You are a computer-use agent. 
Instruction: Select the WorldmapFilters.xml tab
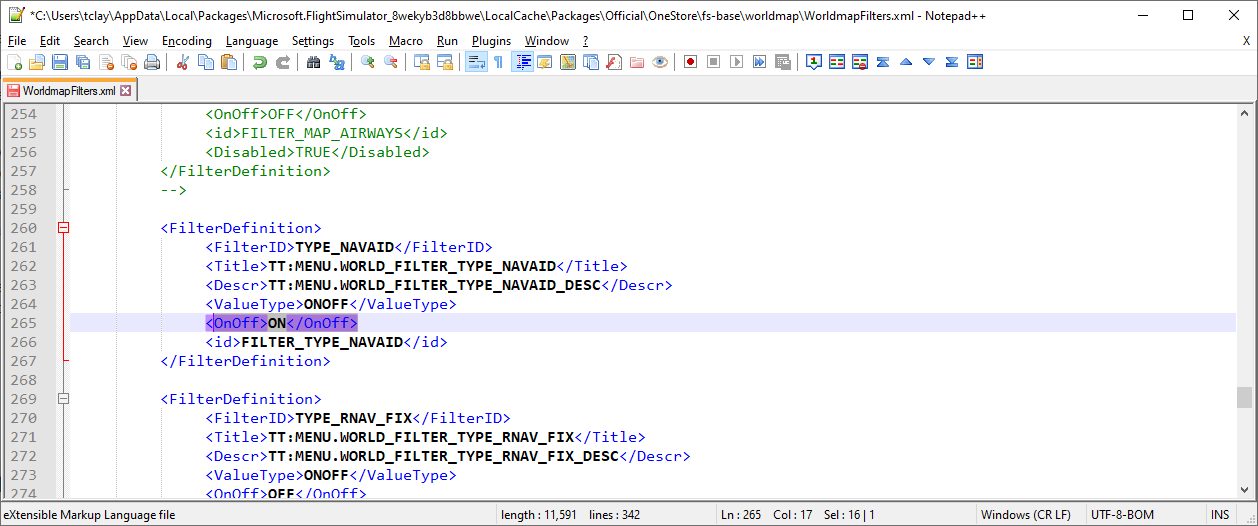tap(68, 91)
